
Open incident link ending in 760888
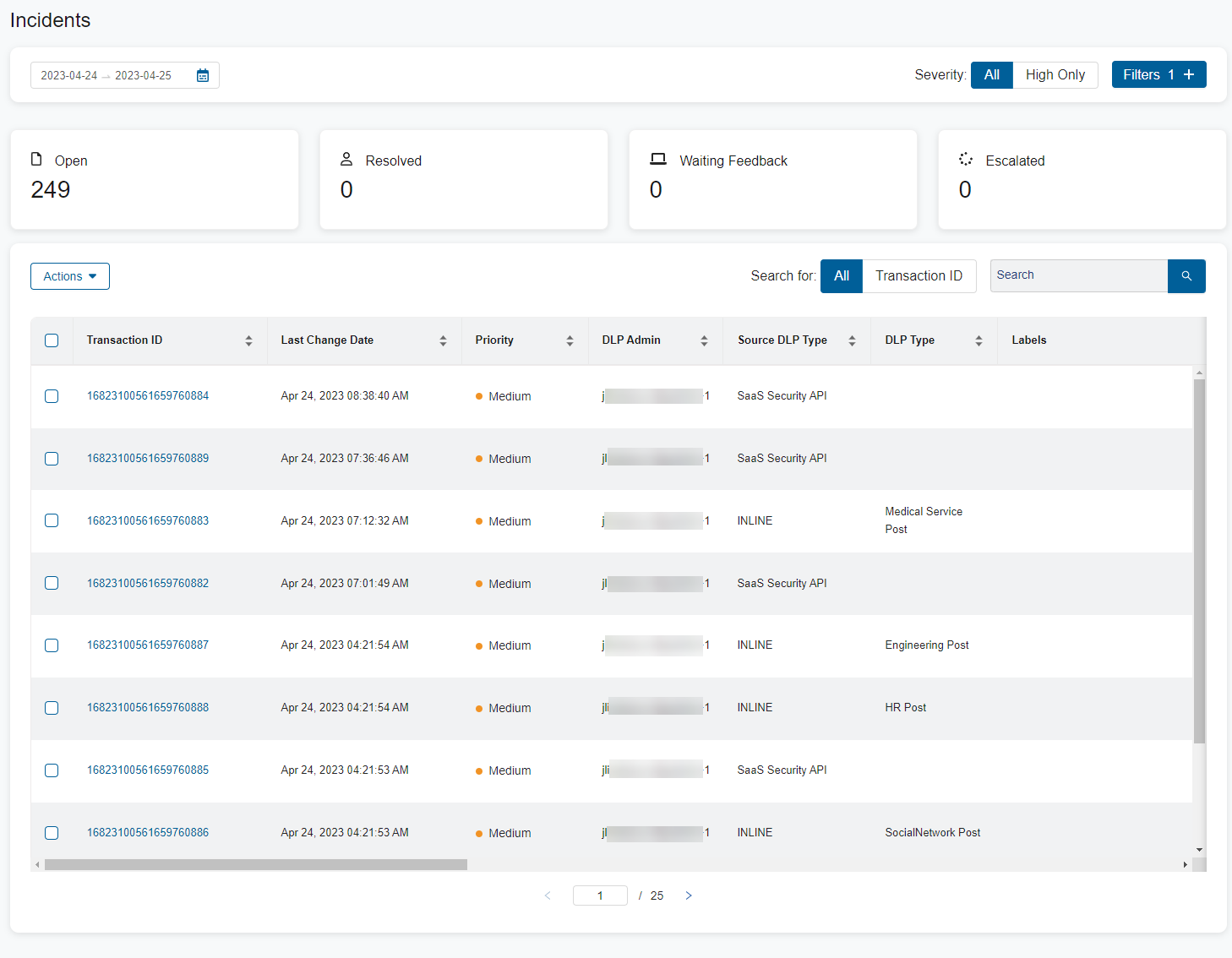[148, 708]
